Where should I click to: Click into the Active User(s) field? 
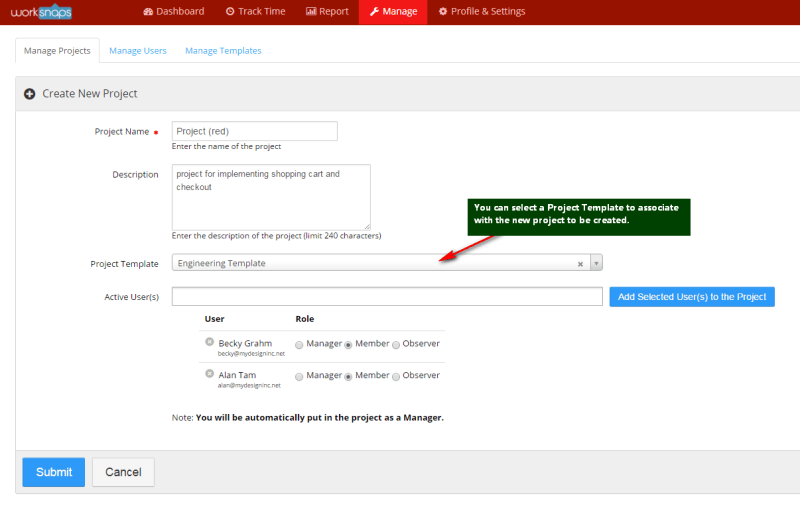[x=387, y=297]
